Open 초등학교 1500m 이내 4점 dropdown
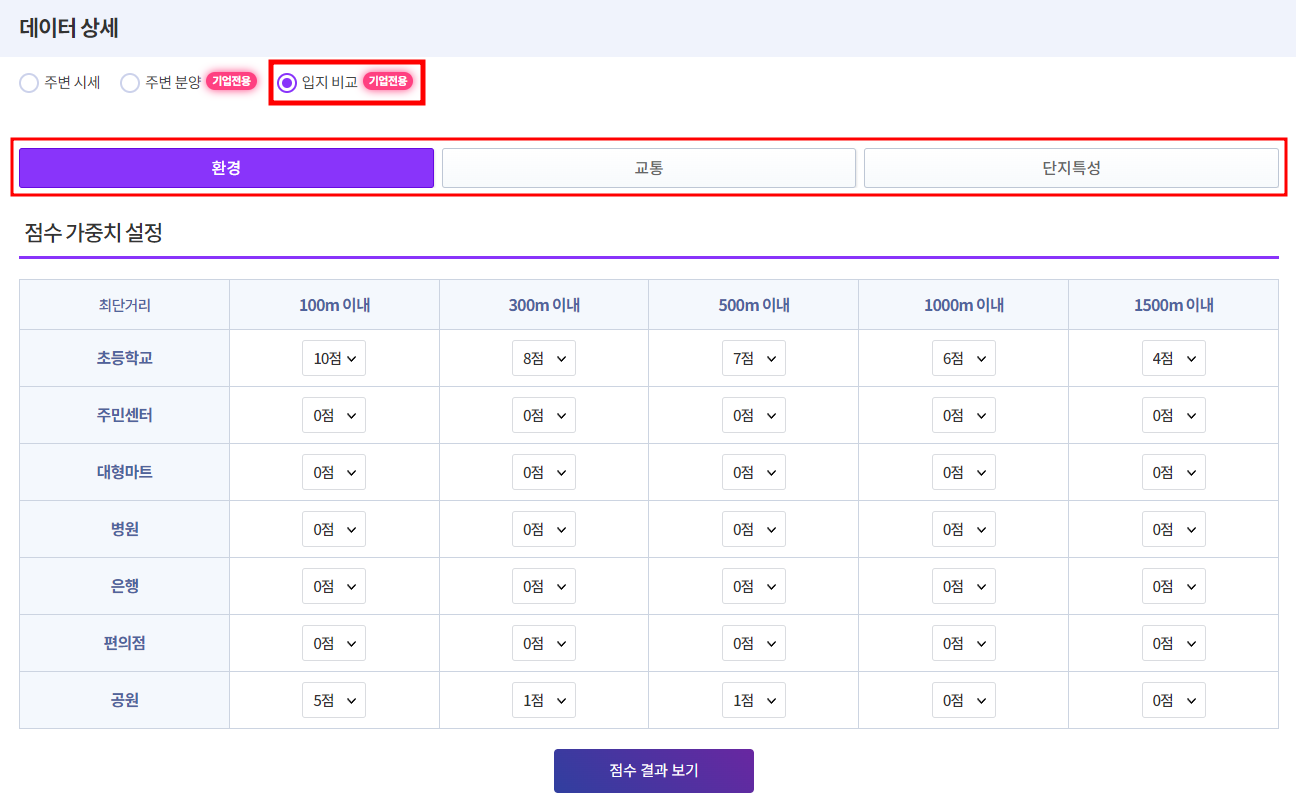The height and width of the screenshot is (808, 1296). click(1173, 358)
